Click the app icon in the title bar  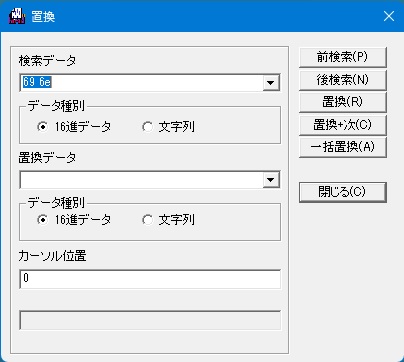click(17, 16)
